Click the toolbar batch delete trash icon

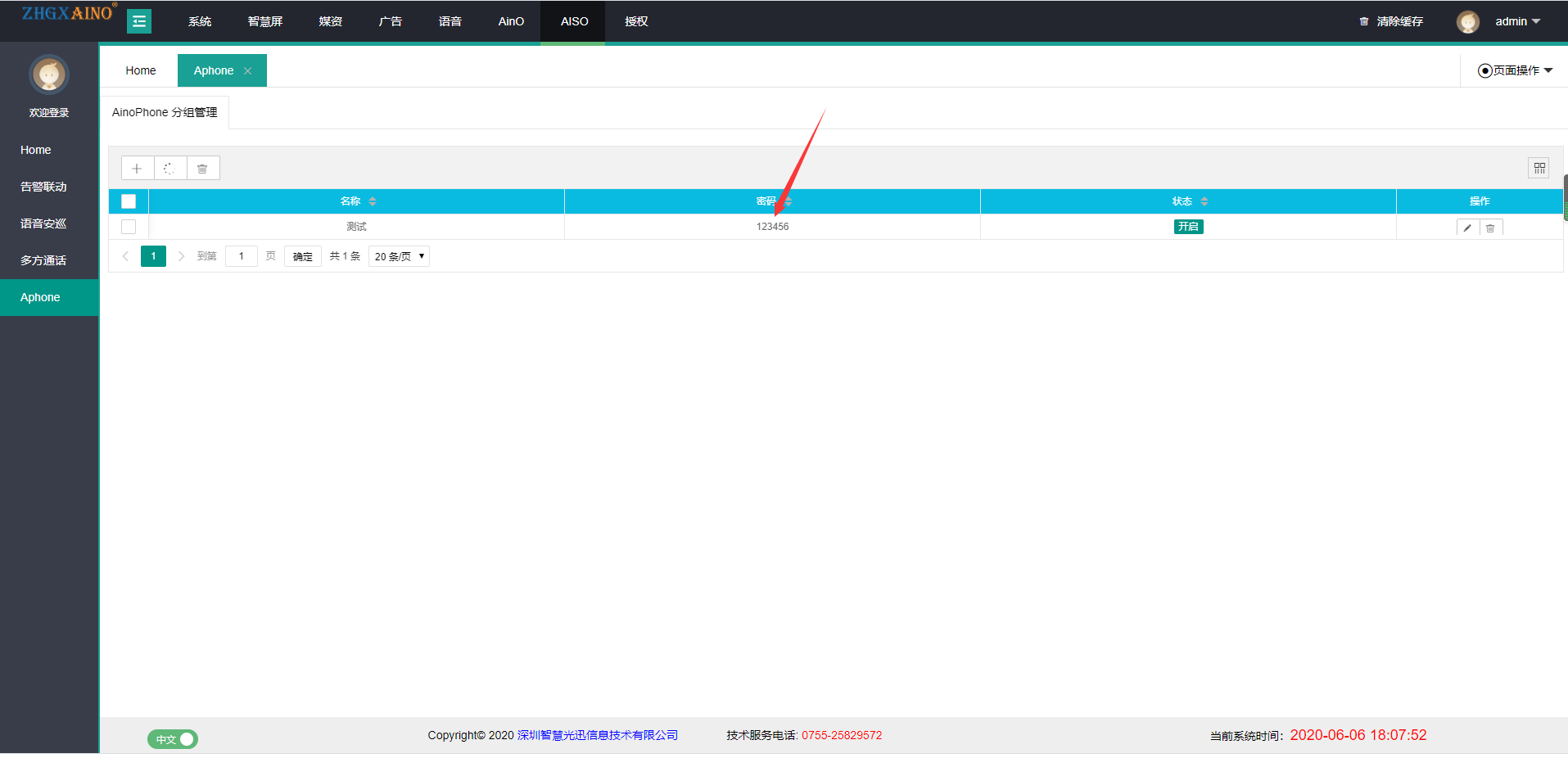pyautogui.click(x=202, y=169)
